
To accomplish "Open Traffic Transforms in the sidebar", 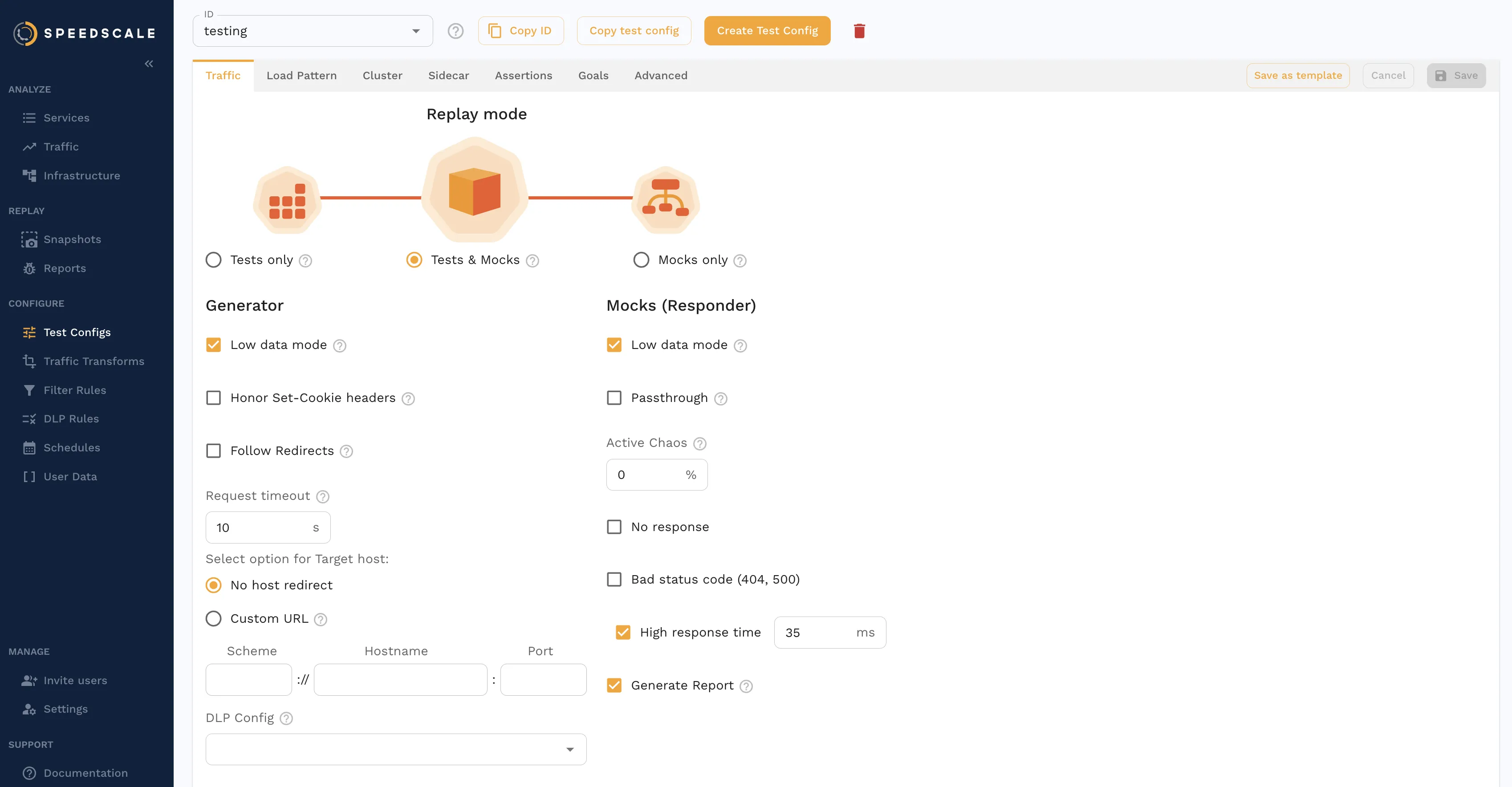I will [94, 361].
